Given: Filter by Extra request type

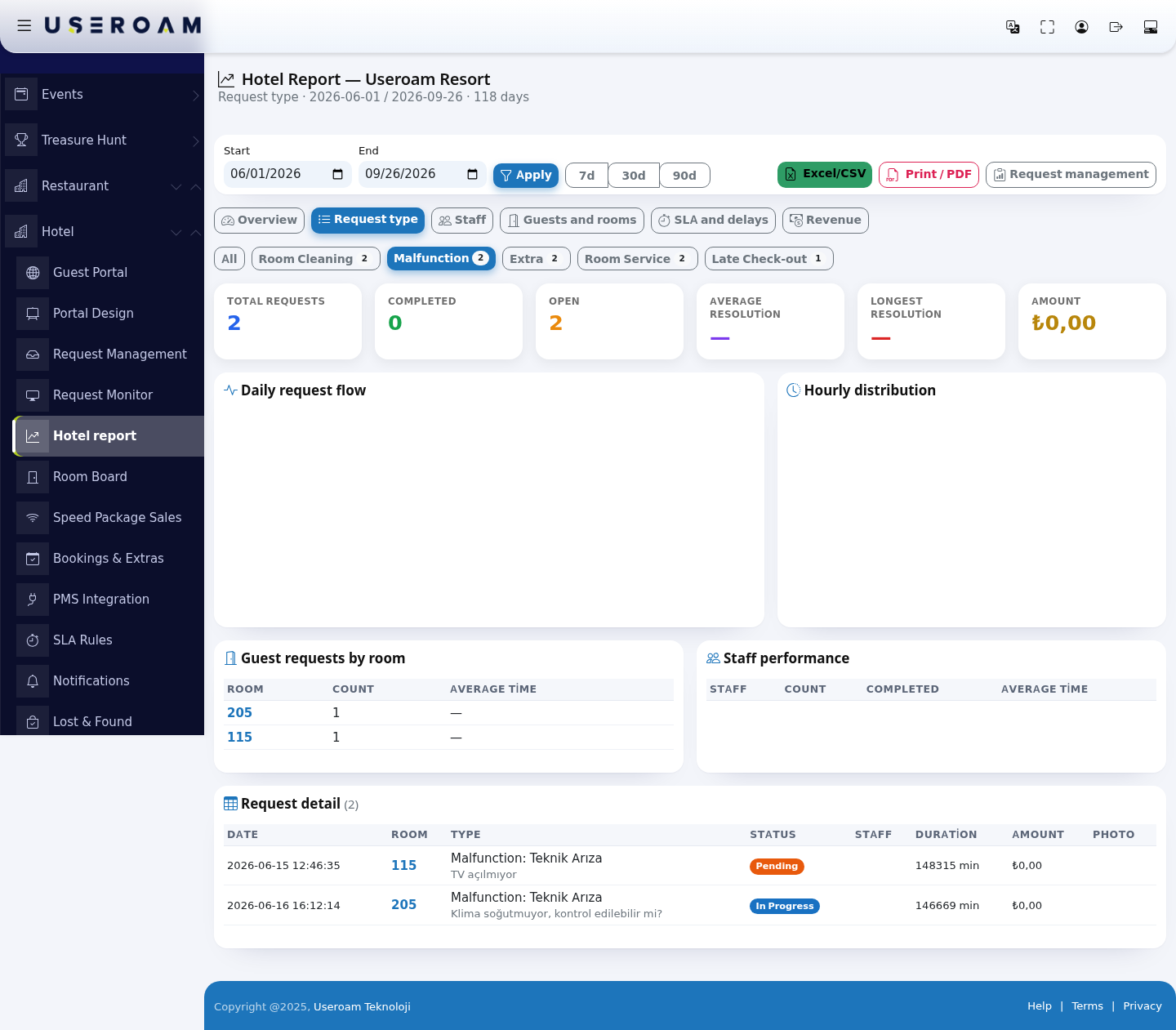Looking at the screenshot, I should 536,259.
